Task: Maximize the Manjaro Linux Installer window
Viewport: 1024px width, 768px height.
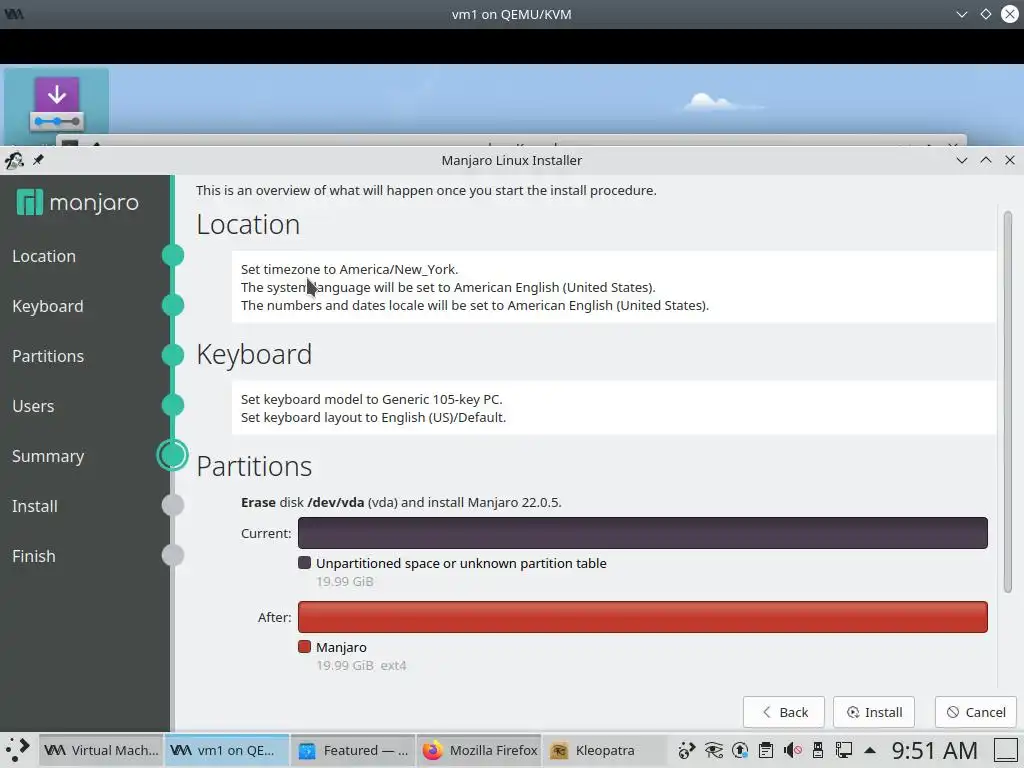Action: (x=985, y=160)
